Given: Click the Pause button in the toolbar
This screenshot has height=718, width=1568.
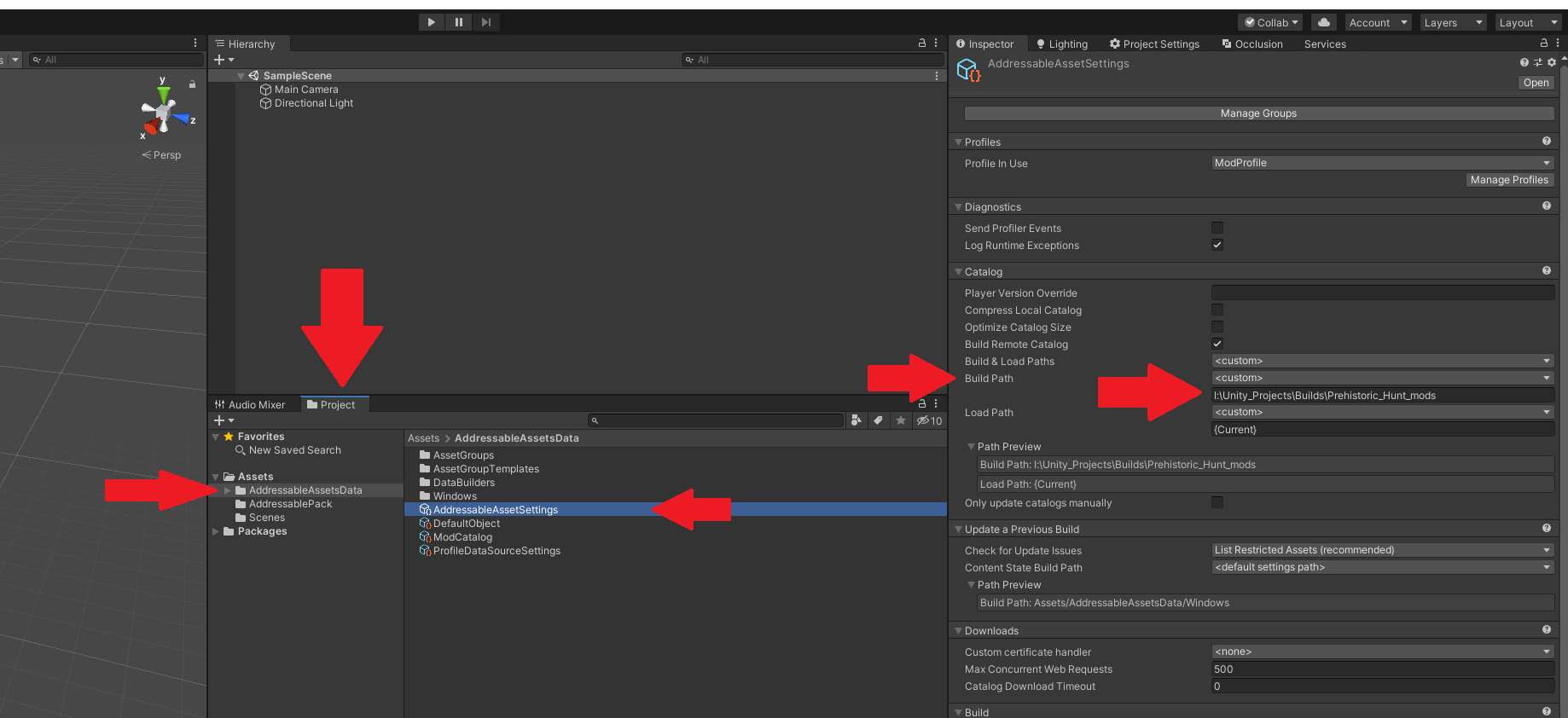Looking at the screenshot, I should coord(459,22).
